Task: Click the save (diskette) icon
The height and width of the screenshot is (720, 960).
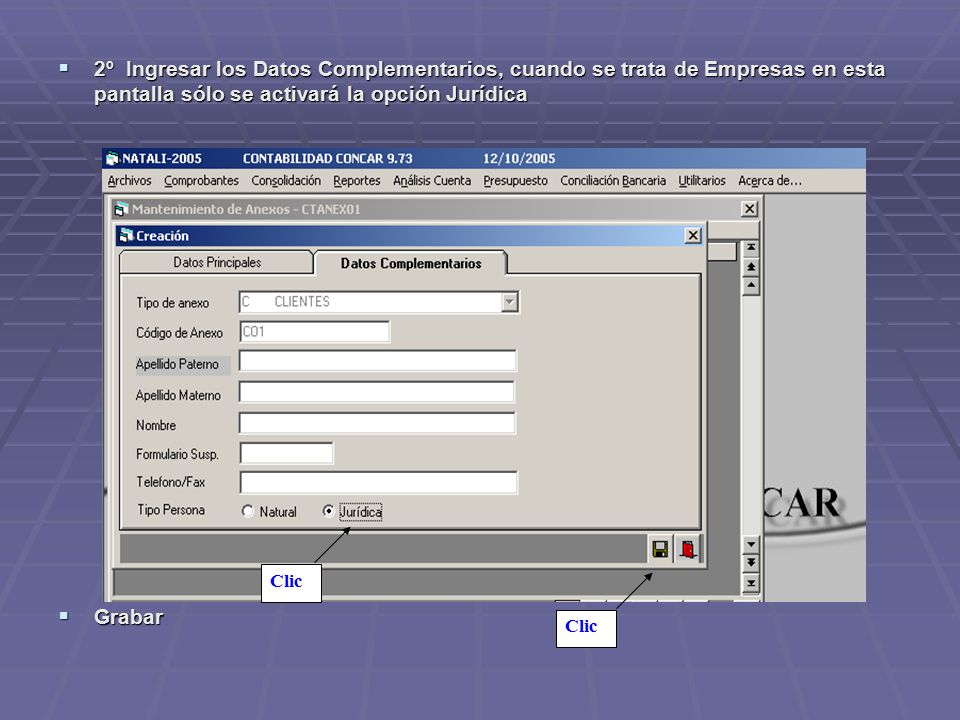Action: [x=660, y=549]
